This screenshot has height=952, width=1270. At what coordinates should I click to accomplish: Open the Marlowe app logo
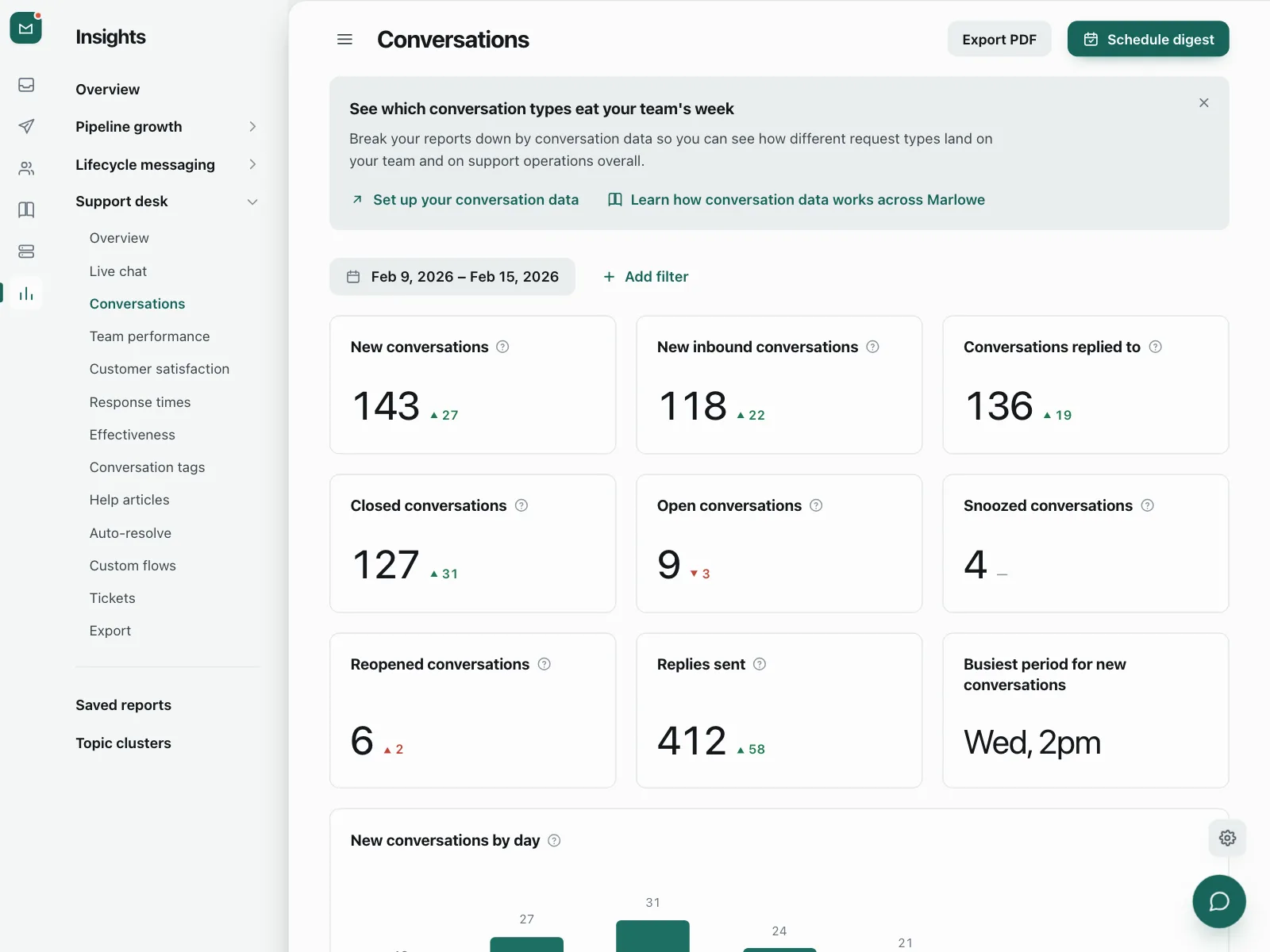(x=25, y=28)
